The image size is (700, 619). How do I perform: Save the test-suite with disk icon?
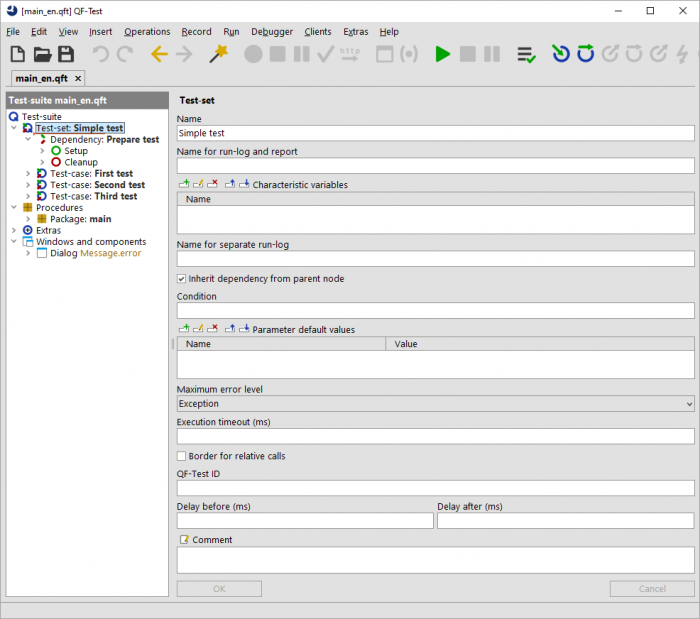tap(66, 54)
